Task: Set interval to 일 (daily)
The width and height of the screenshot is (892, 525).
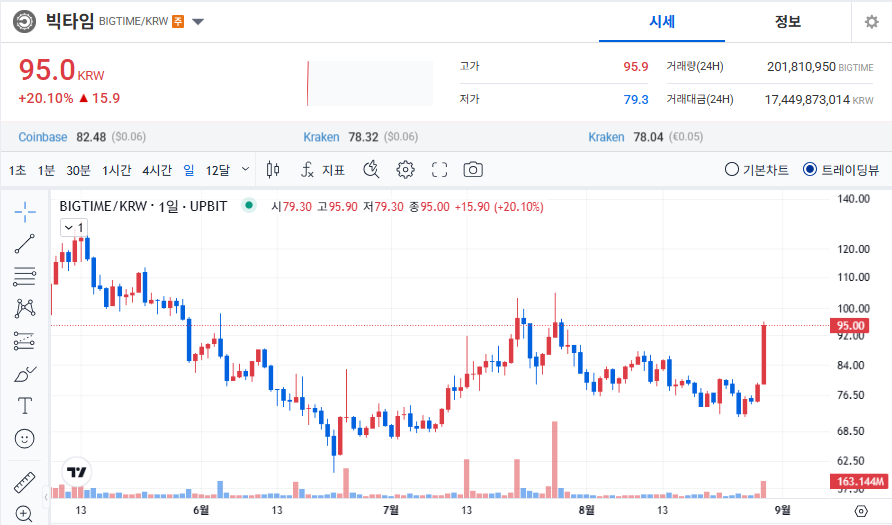Action: 189,170
